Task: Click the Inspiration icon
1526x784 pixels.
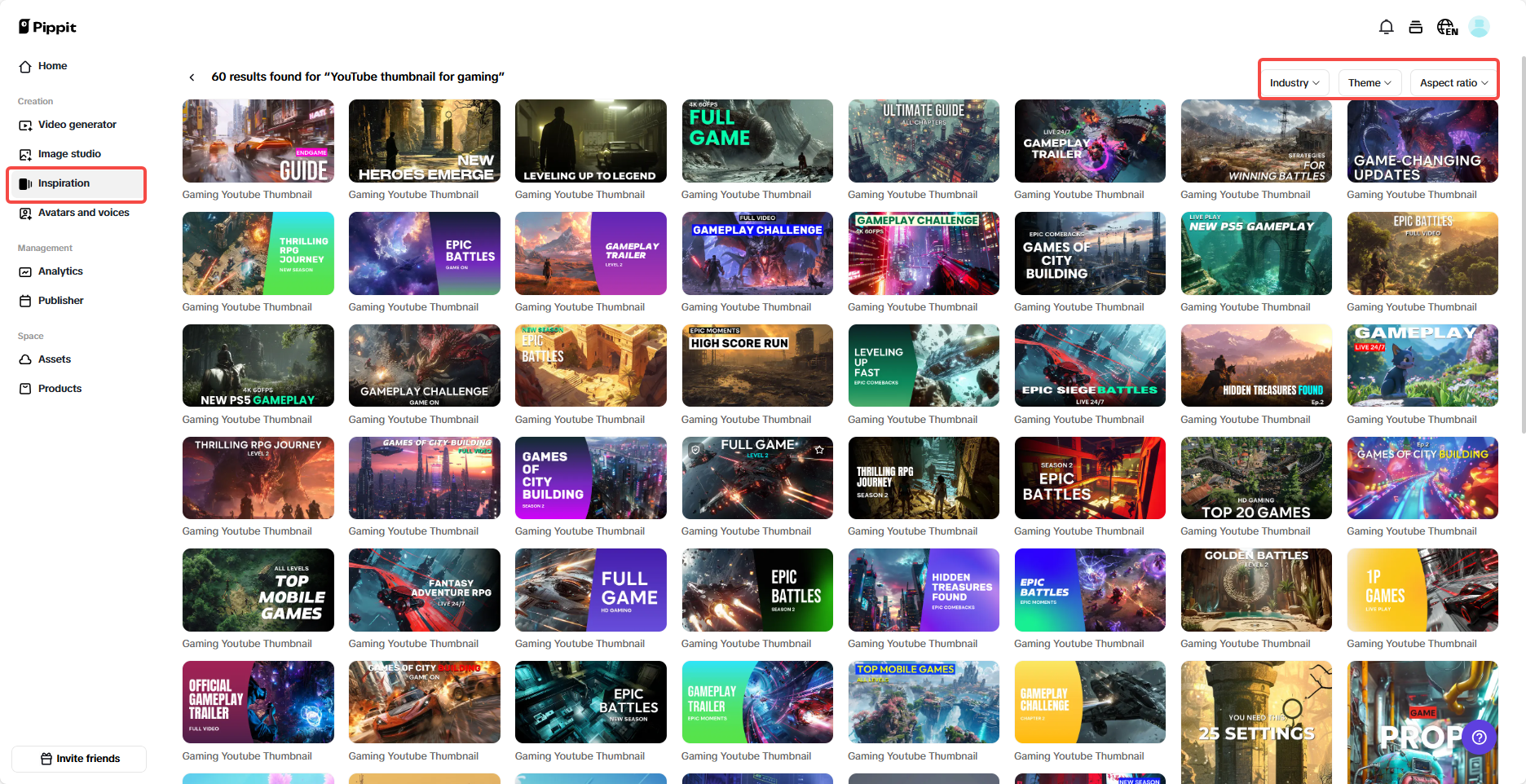Action: (25, 184)
